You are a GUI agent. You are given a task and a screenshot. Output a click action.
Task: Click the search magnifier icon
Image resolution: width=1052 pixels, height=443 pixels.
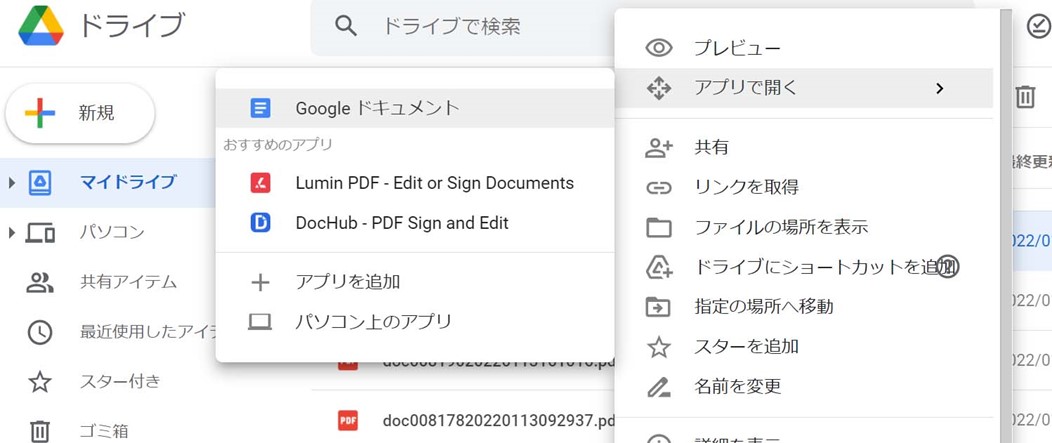346,26
